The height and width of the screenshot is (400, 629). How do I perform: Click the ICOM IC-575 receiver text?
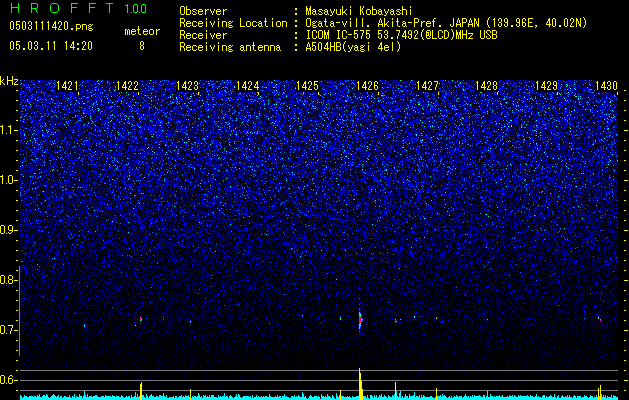401,35
